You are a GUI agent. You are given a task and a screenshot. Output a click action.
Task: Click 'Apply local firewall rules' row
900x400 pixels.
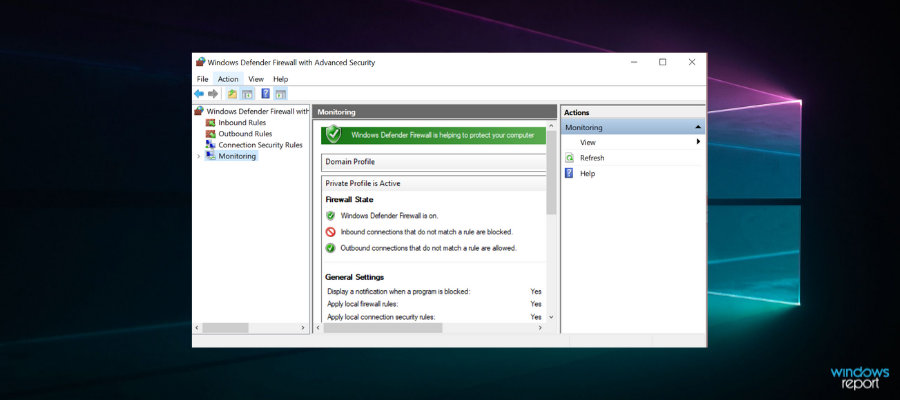point(434,304)
